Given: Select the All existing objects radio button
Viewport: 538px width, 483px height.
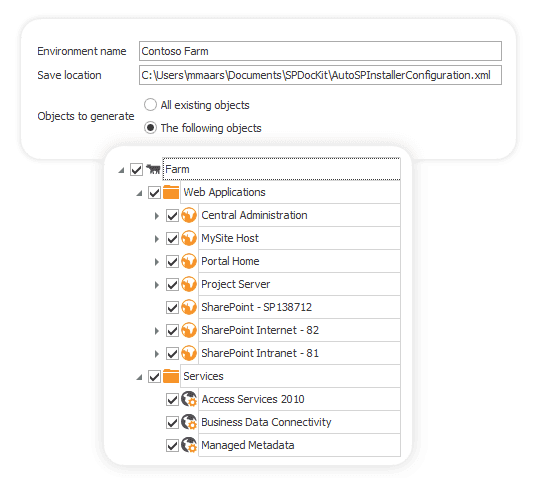Looking at the screenshot, I should (150, 105).
